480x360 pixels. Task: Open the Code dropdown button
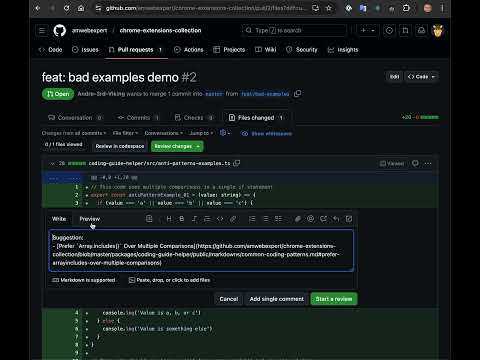coord(421,77)
